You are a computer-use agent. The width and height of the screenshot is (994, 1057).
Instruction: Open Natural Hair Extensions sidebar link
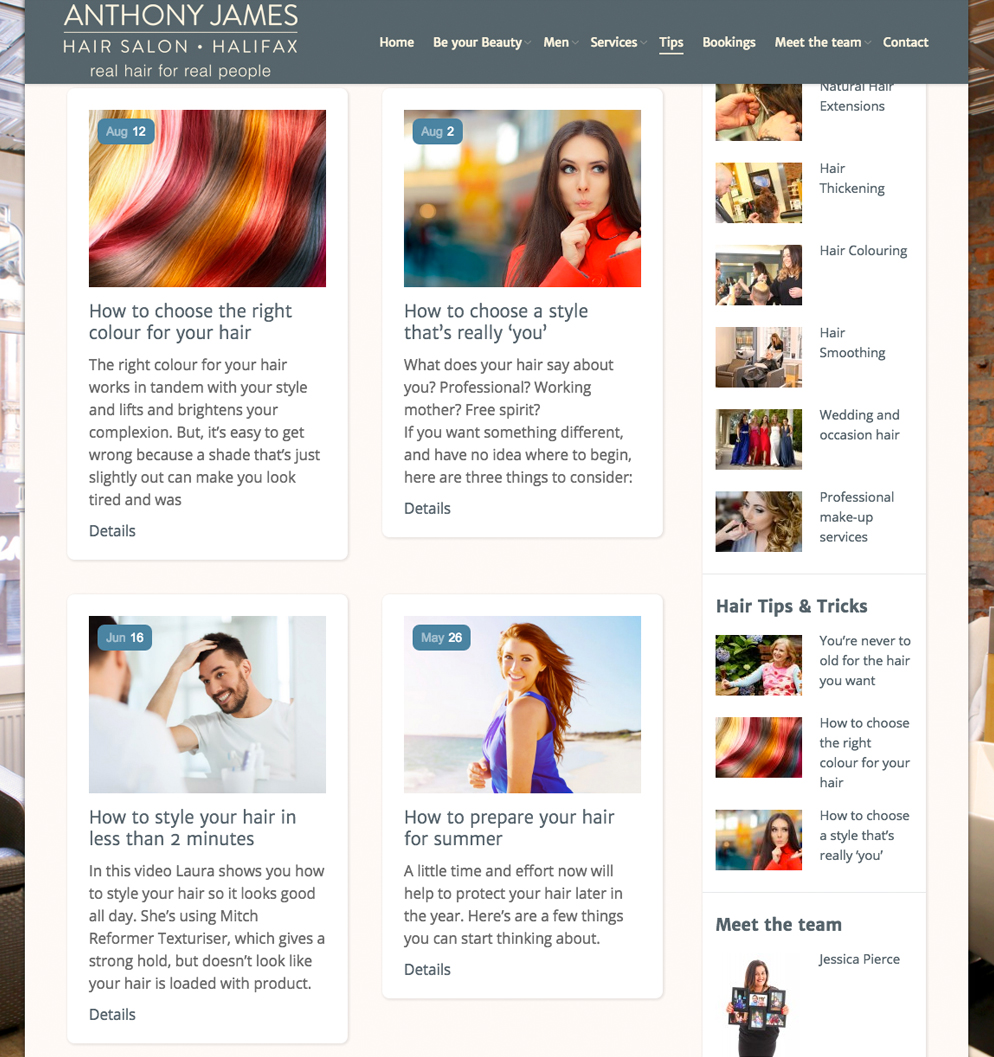point(856,96)
